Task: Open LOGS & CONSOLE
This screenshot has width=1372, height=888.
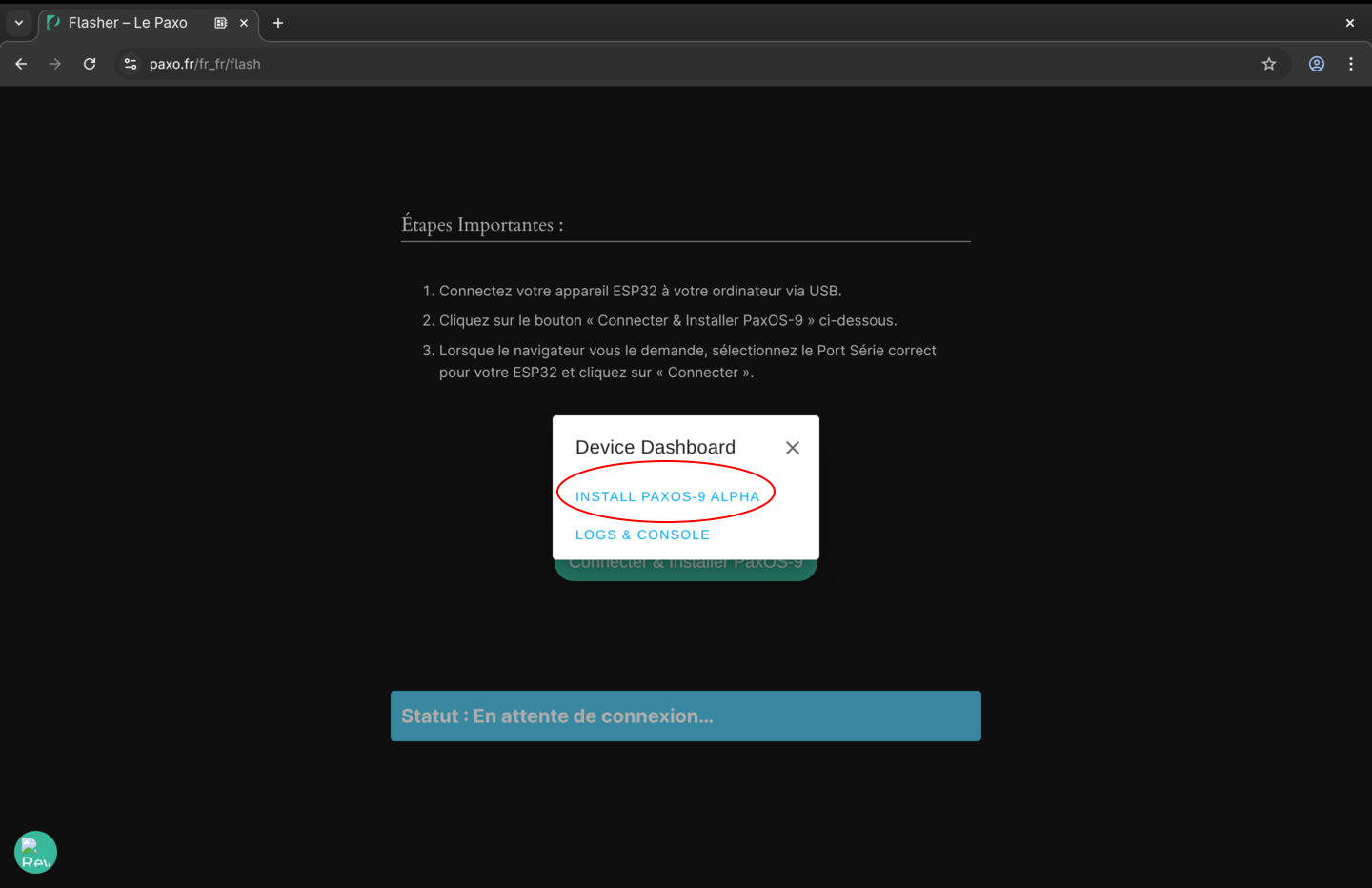Action: [x=642, y=535]
